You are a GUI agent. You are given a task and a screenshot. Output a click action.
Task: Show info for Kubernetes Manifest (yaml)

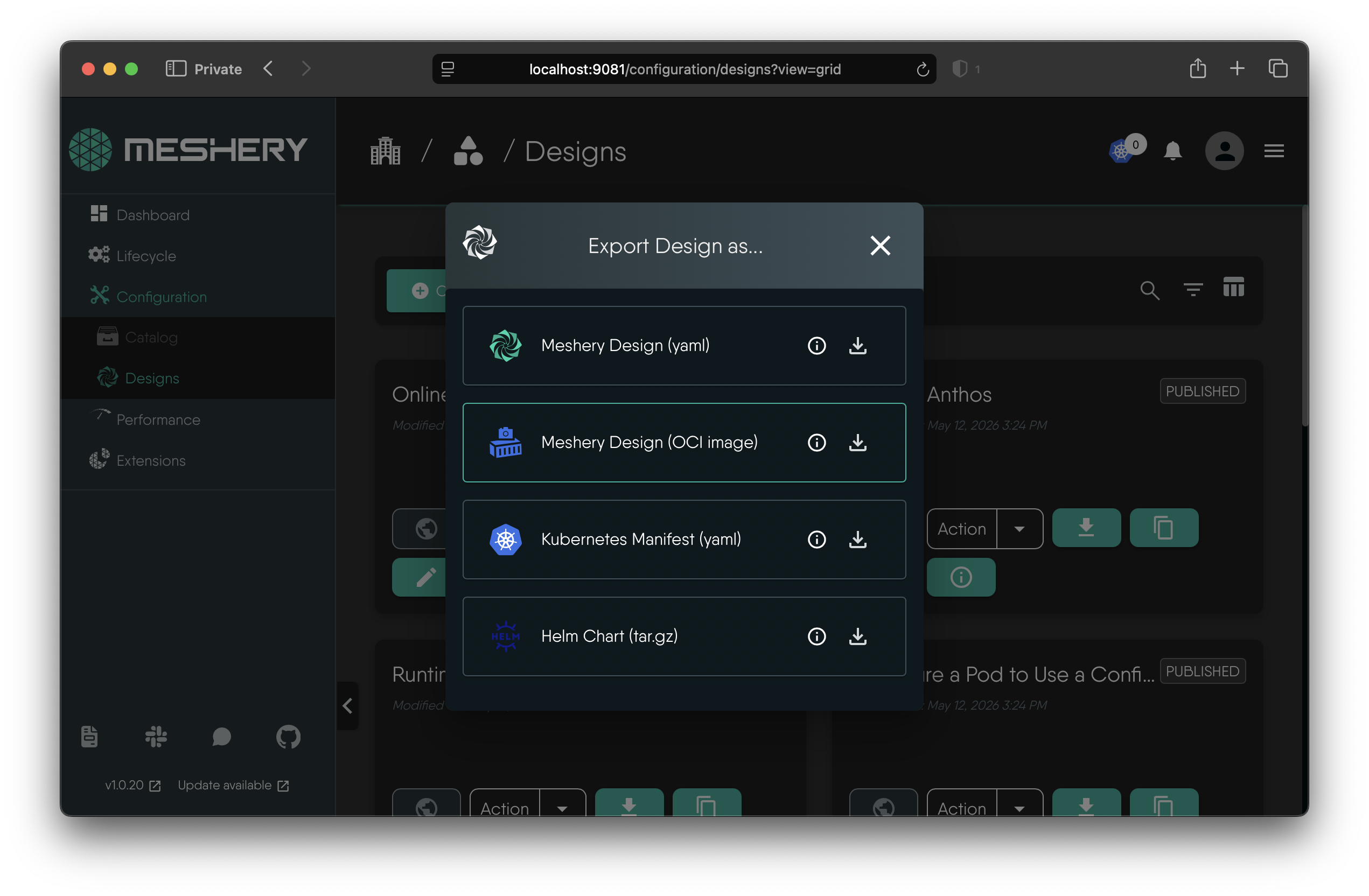817,540
